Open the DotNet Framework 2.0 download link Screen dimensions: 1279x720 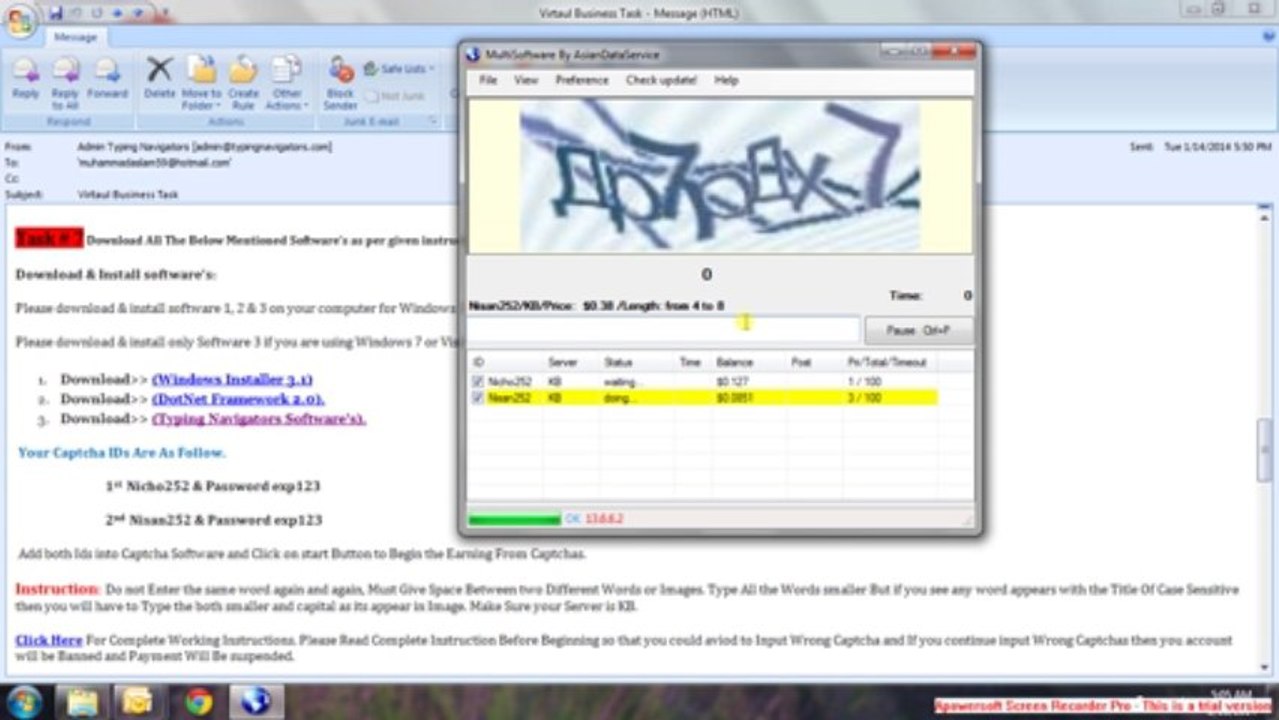point(239,399)
